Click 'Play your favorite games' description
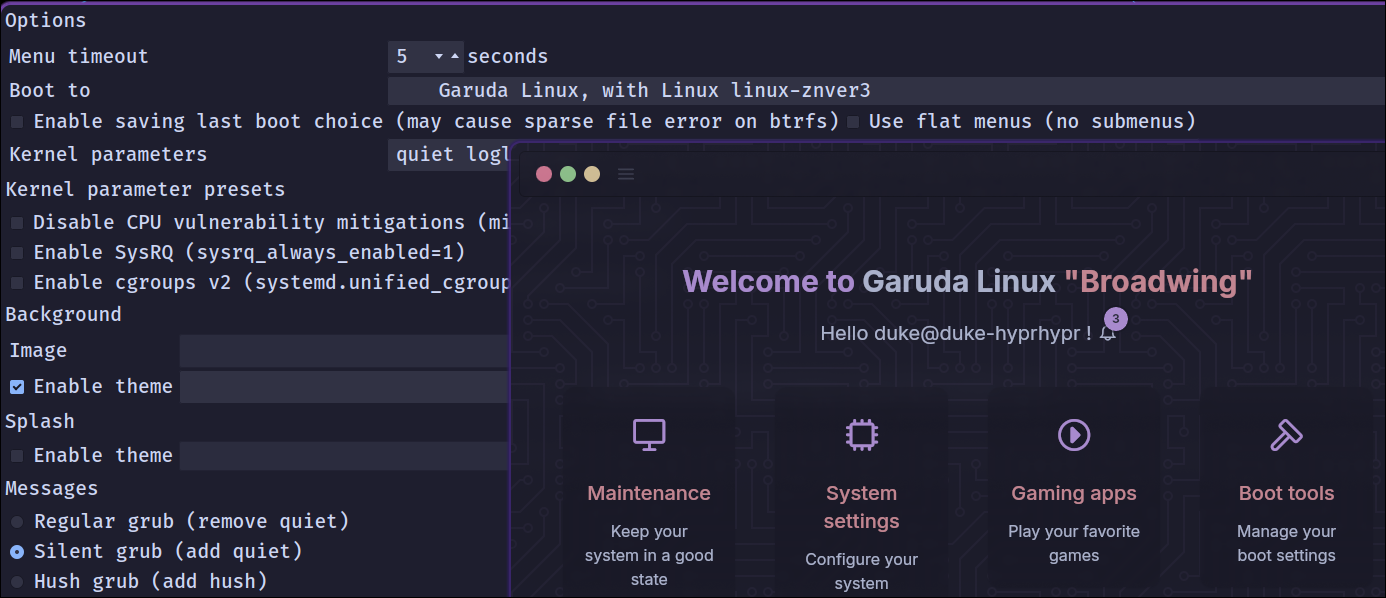Screen dimensions: 1386x598 tap(1074, 543)
